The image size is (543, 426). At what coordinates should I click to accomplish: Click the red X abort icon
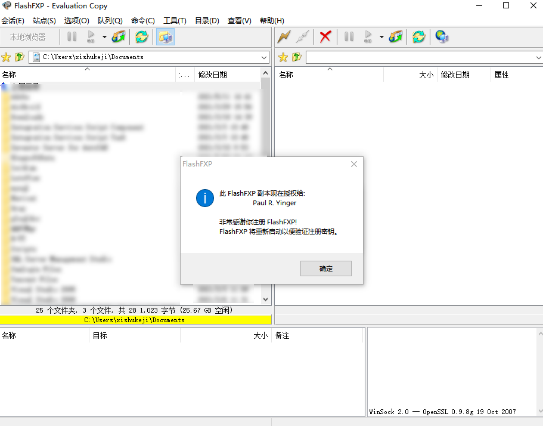(325, 37)
